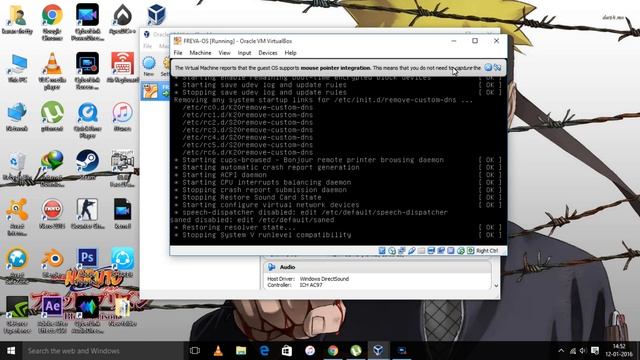Click display indicator in status bar
640x360 pixels.
(x=431, y=251)
